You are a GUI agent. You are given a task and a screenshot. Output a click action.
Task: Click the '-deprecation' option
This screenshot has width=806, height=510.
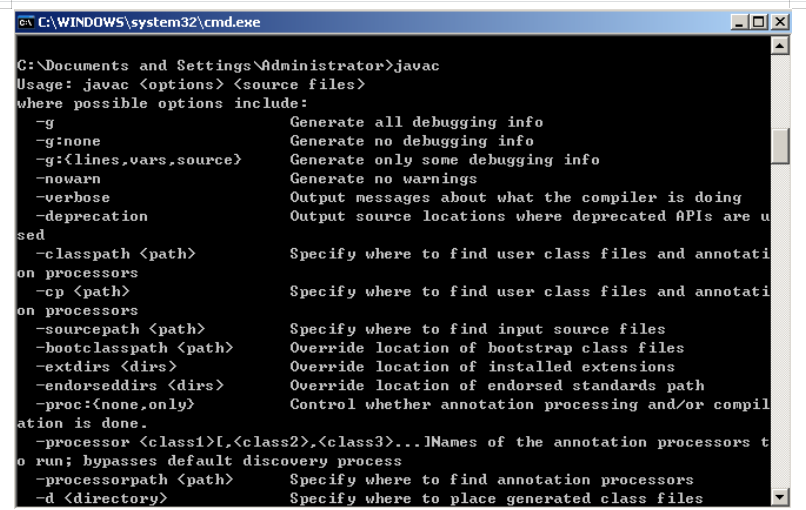[x=92, y=216]
